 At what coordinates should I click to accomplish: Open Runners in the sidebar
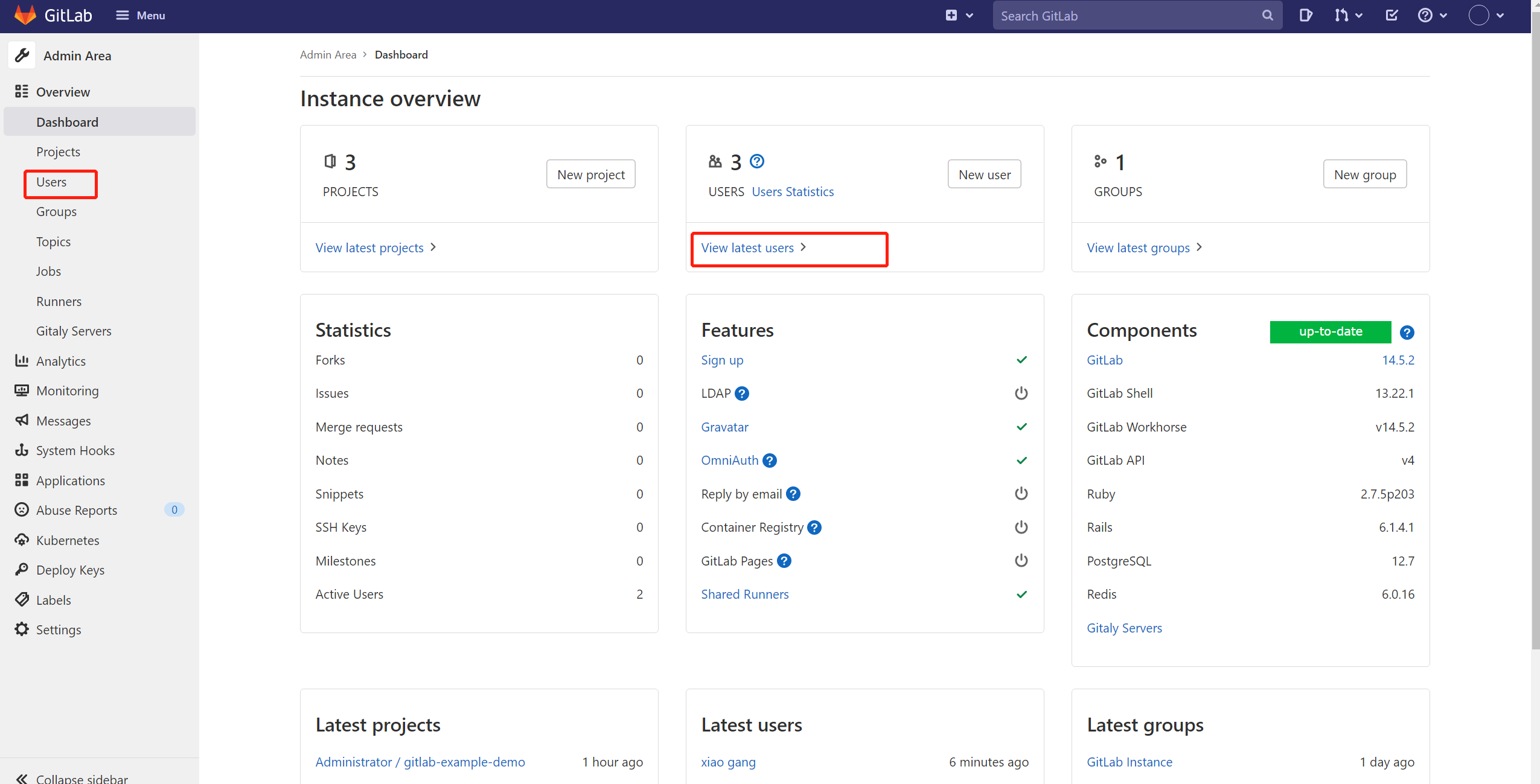point(59,301)
